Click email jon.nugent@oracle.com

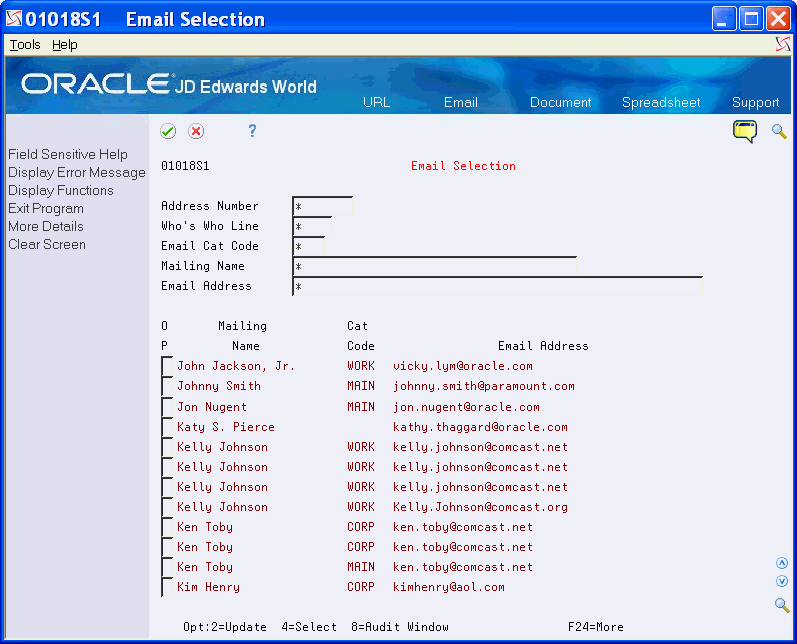pos(466,407)
